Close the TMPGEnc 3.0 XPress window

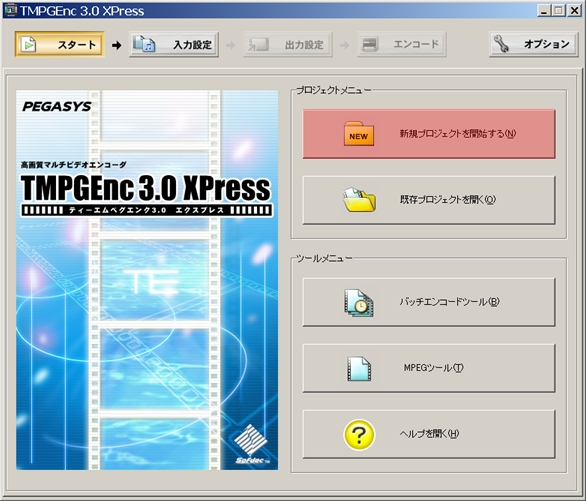point(574,10)
